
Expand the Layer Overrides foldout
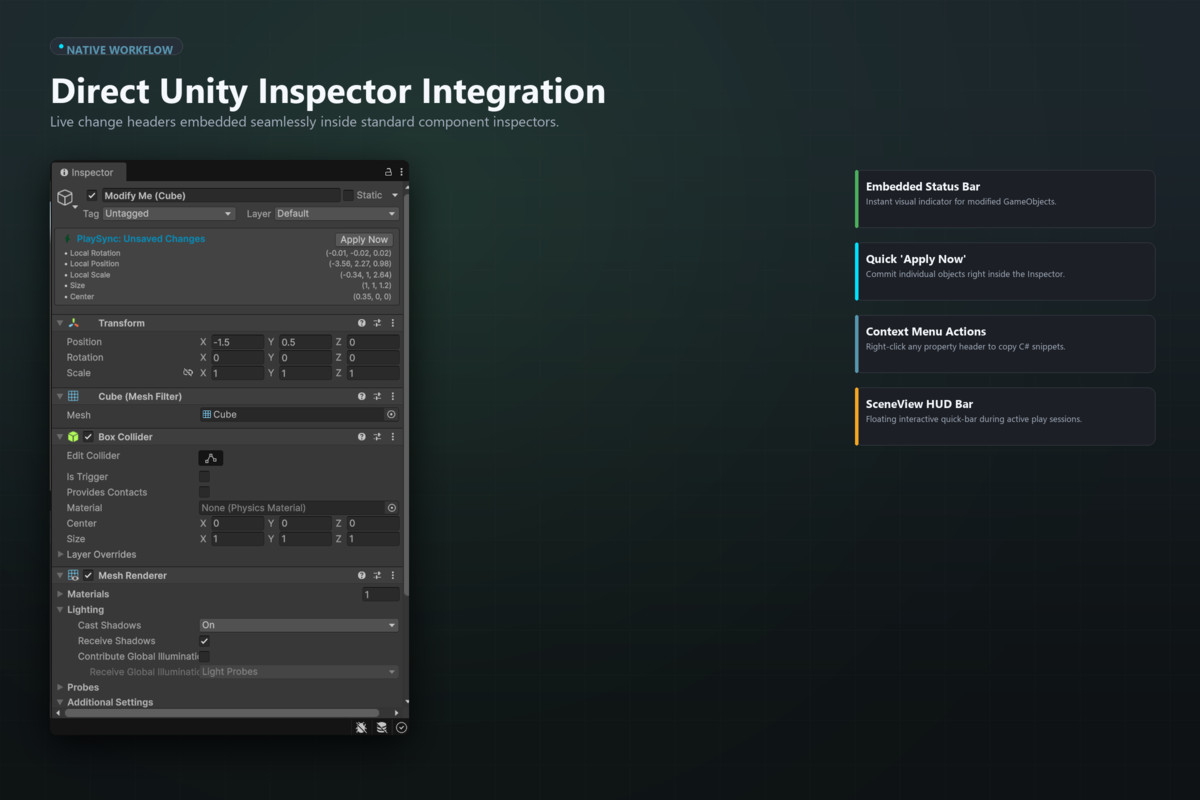(x=60, y=554)
